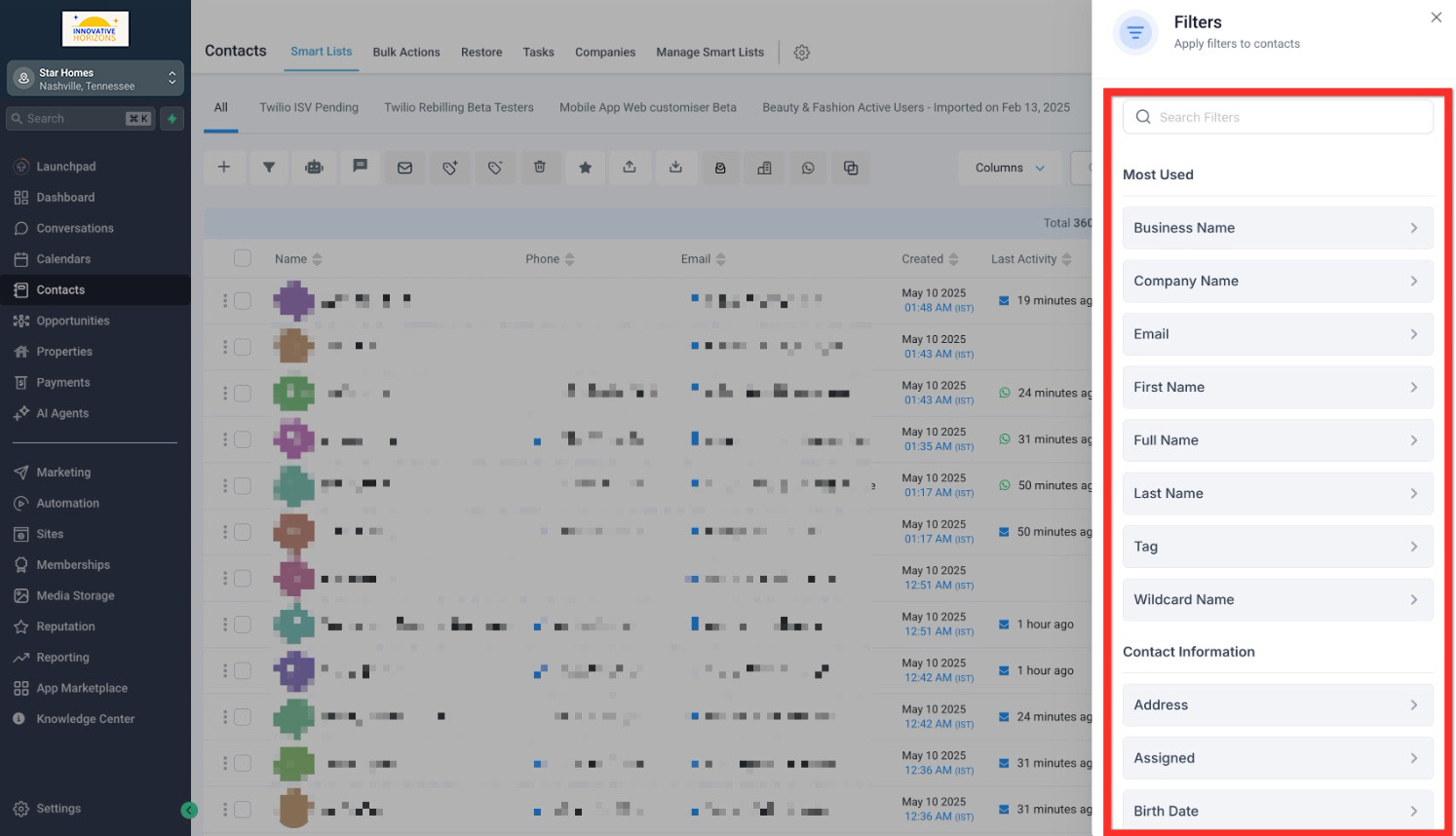Image resolution: width=1456 pixels, height=836 pixels.
Task: Open the funnel filter tool
Action: coord(269,168)
